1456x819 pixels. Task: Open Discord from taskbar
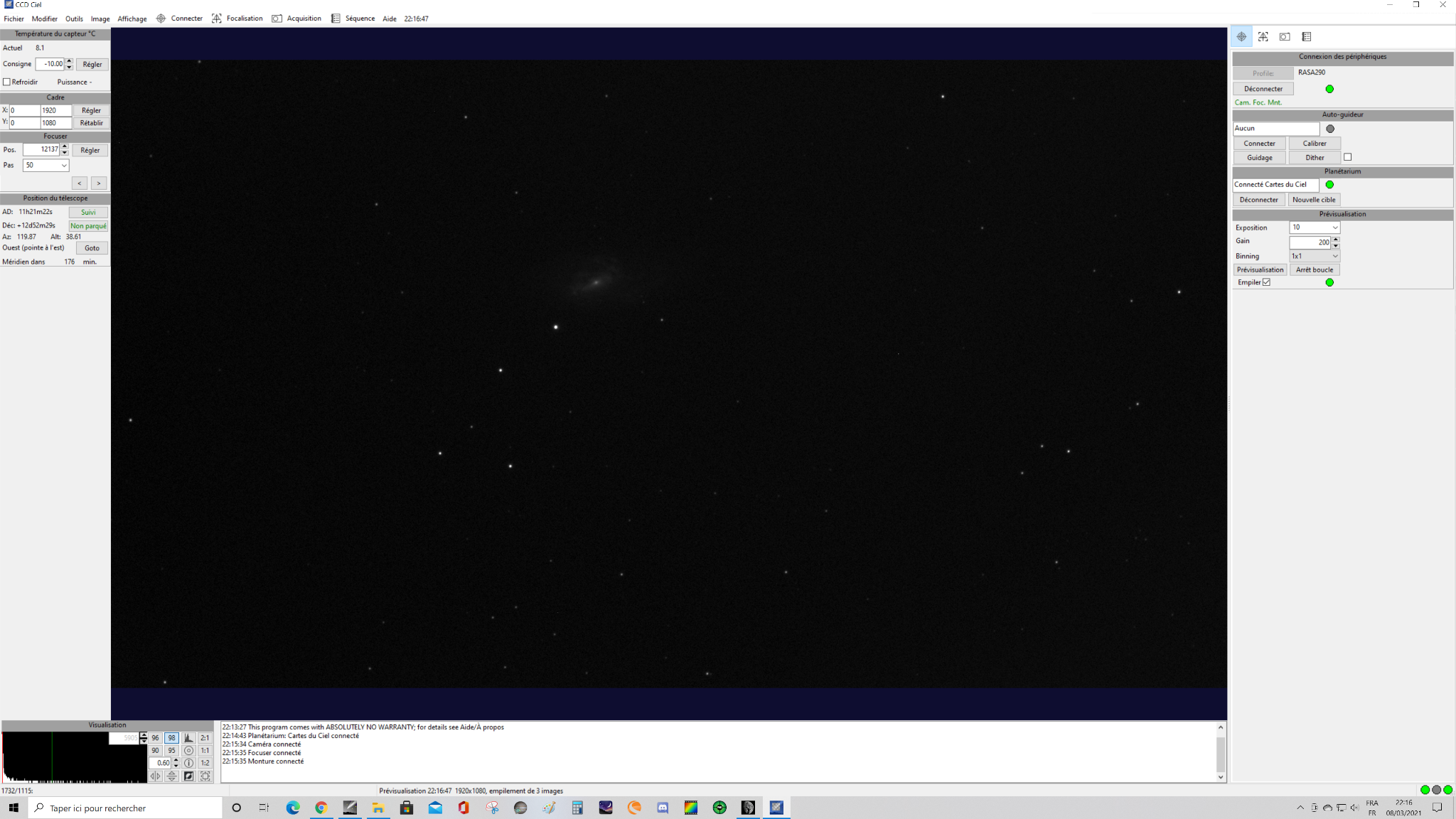pyautogui.click(x=663, y=808)
